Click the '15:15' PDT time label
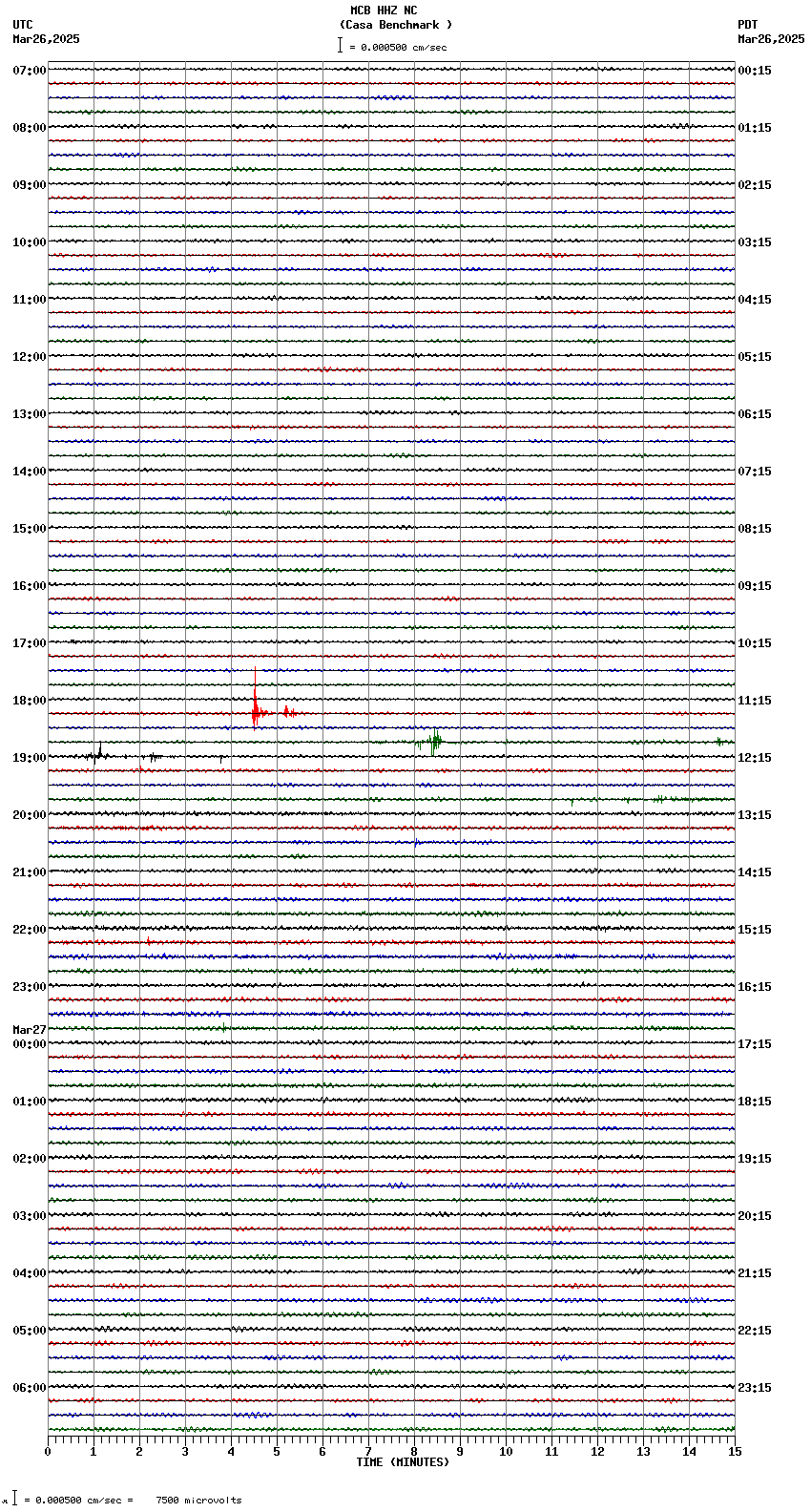The image size is (811, 1512). tap(755, 930)
